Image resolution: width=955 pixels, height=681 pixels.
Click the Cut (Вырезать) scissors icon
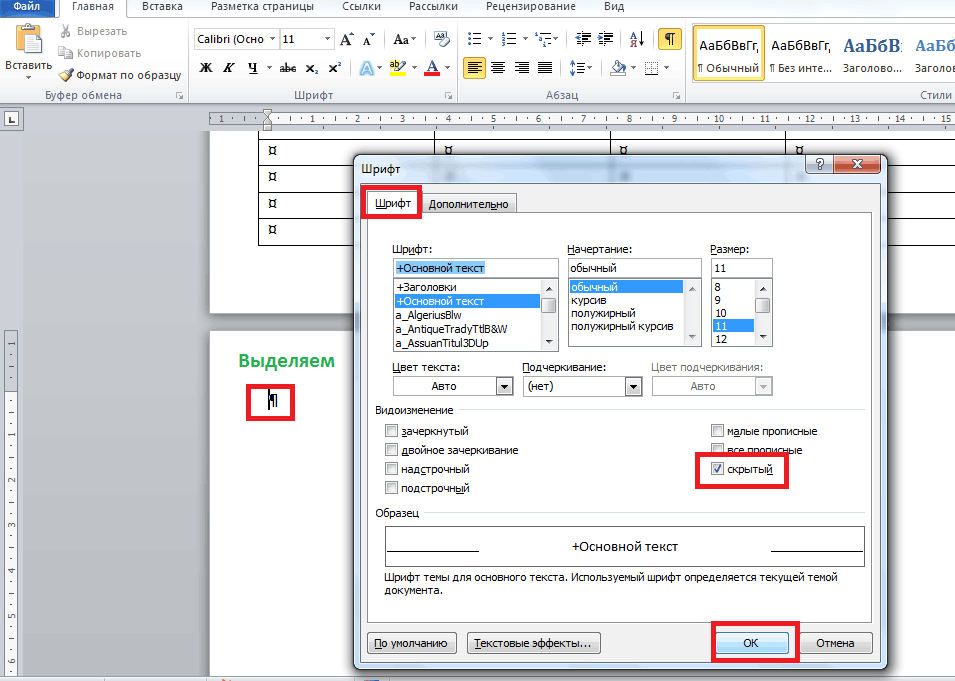(x=66, y=31)
